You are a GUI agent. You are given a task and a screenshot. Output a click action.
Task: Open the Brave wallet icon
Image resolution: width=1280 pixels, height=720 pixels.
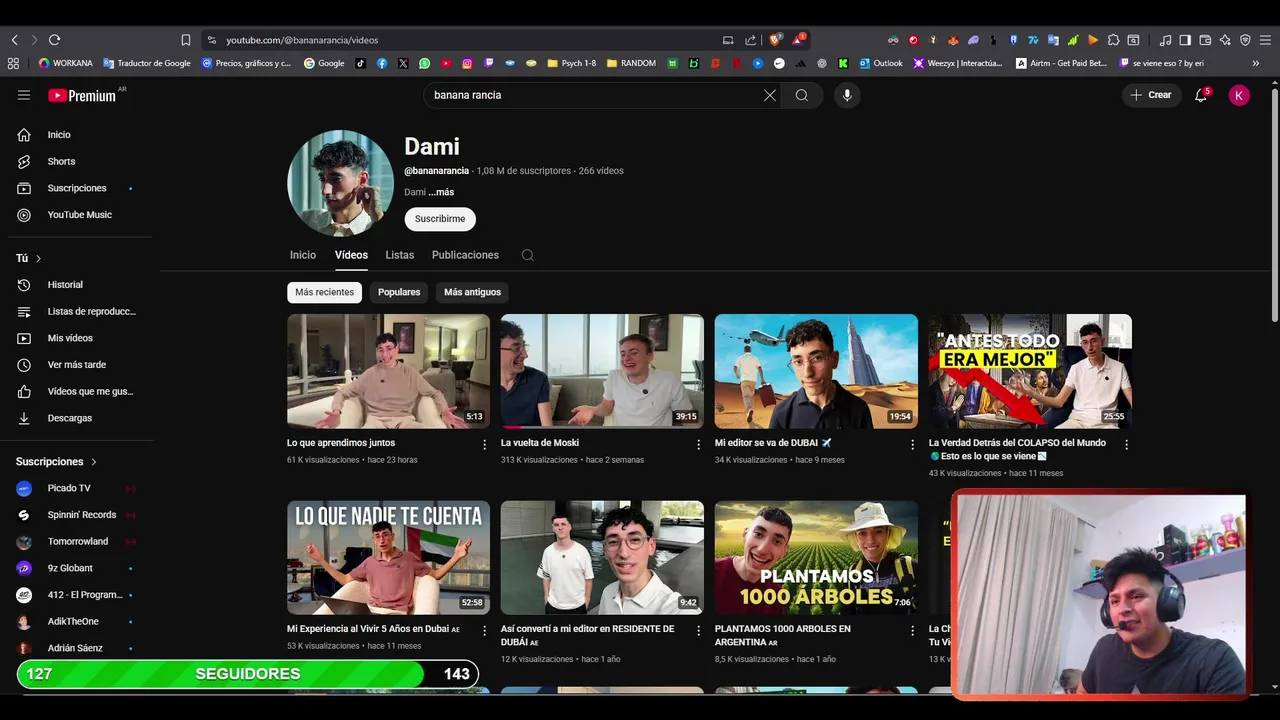(x=1205, y=40)
